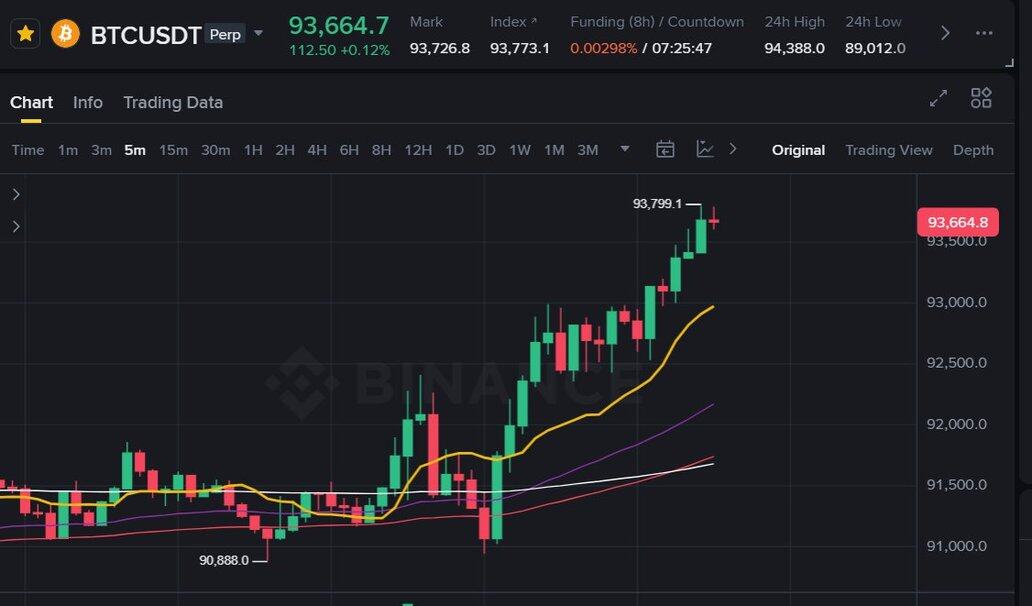Open the calendar date picker icon
Viewport: 1032px width, 606px height.
pos(665,150)
